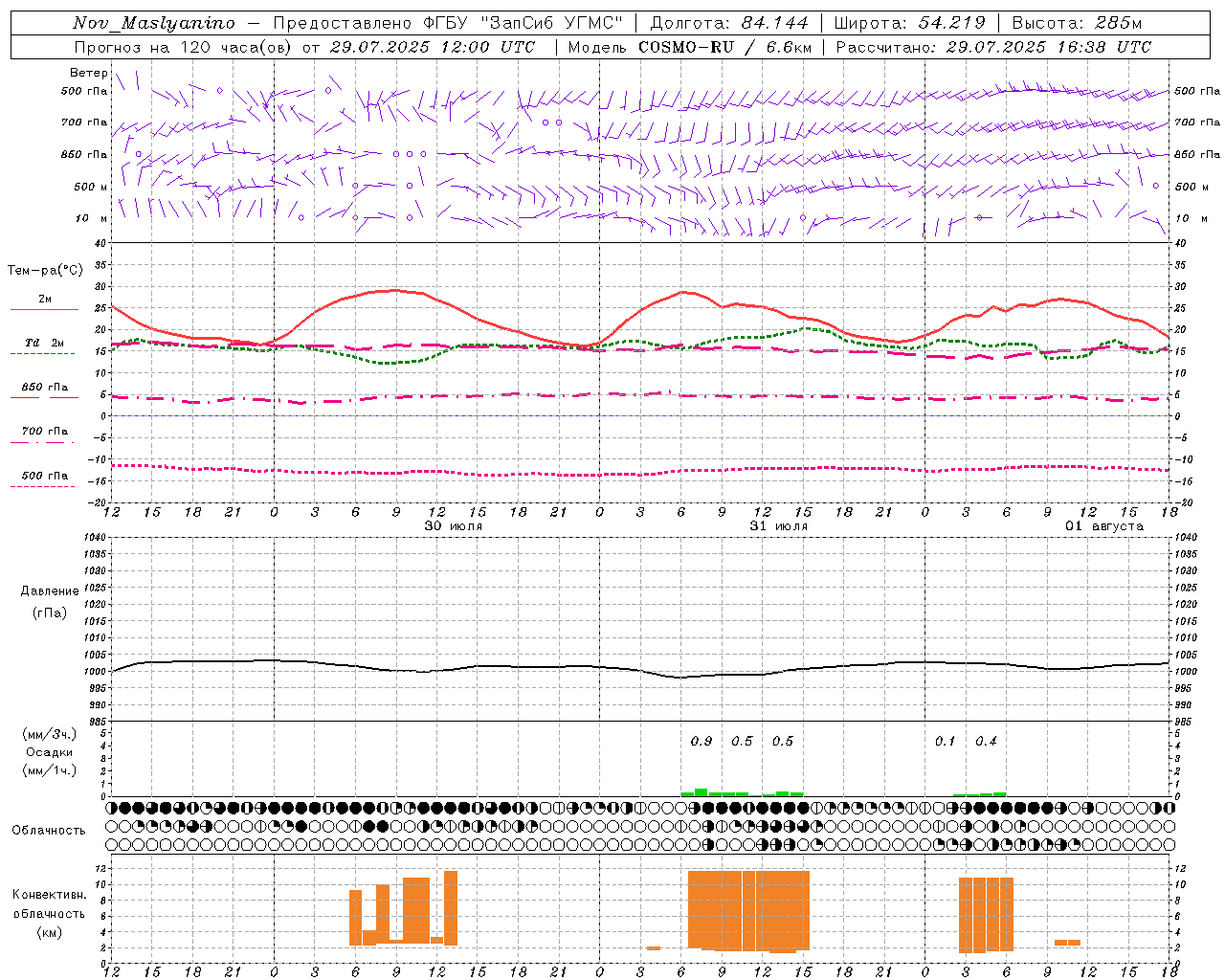
Task: Click the precipitation value "0.1"
Action: pos(946,741)
